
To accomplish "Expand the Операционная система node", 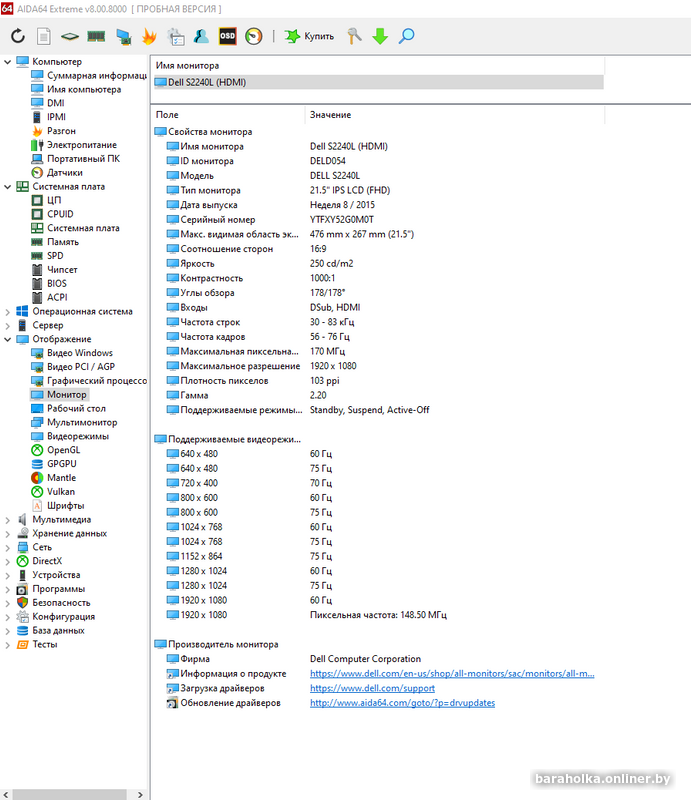I will point(7,312).
